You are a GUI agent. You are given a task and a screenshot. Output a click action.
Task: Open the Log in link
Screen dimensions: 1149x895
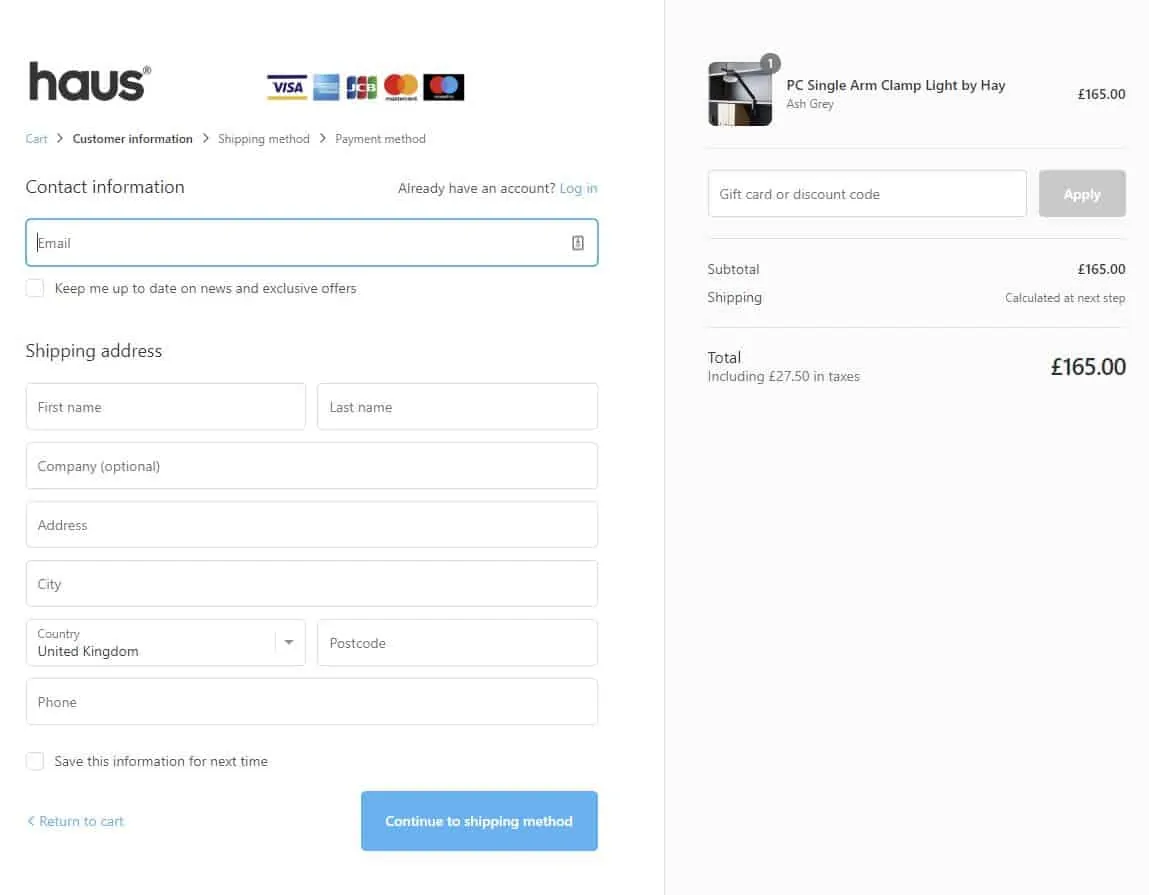578,188
